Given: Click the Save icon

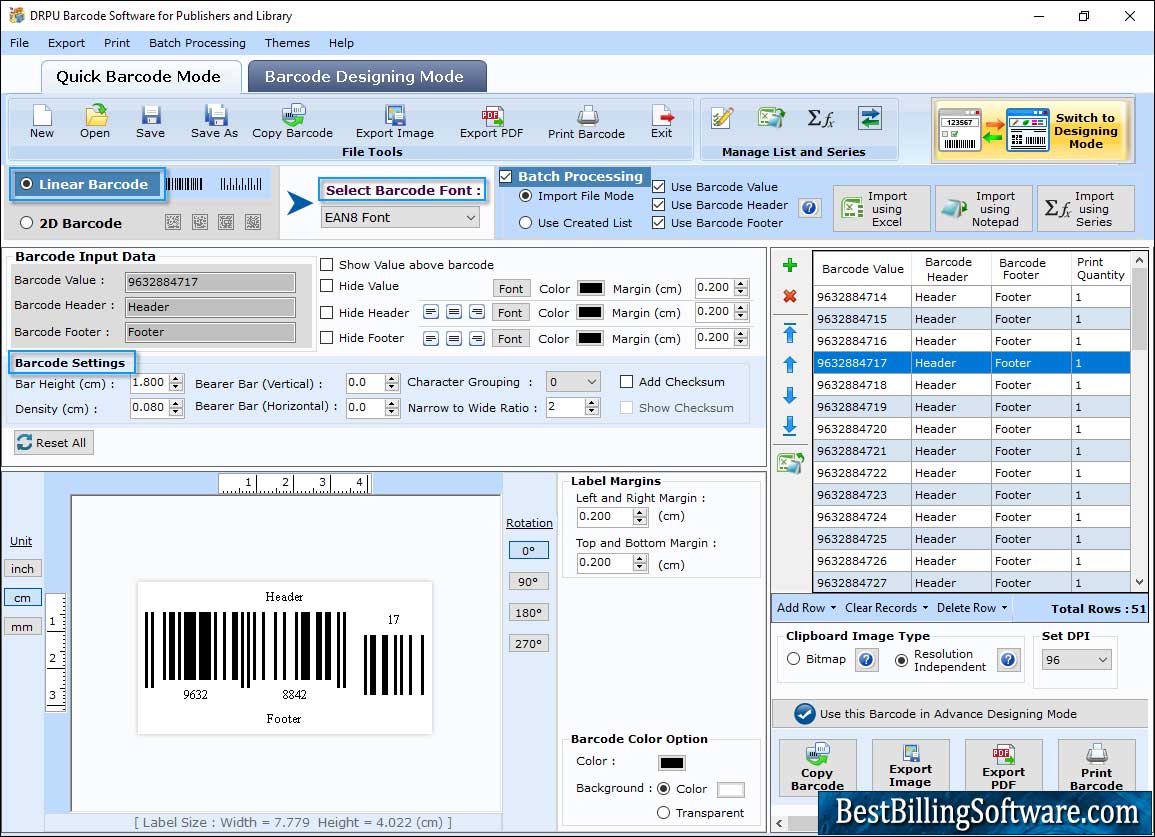Looking at the screenshot, I should [x=150, y=122].
